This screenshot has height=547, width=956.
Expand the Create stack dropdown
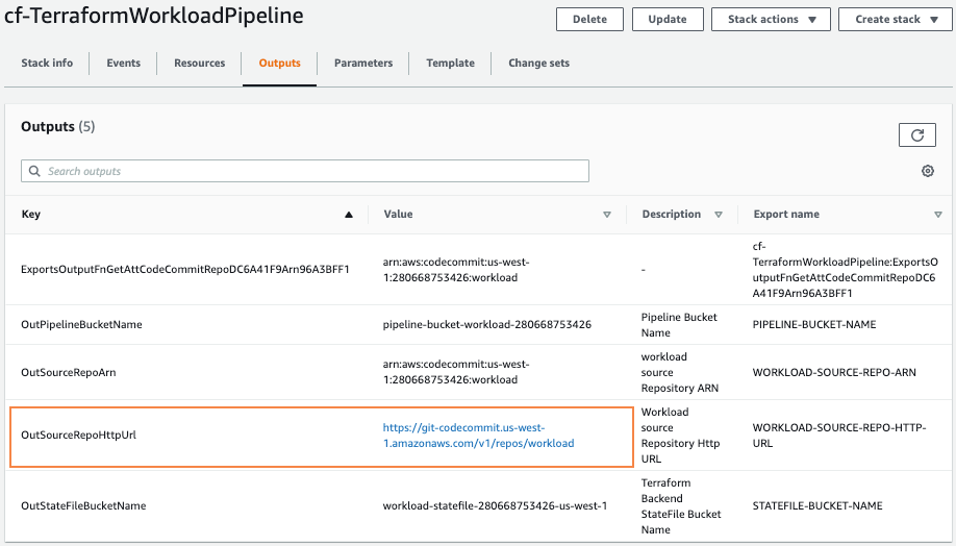pos(895,19)
